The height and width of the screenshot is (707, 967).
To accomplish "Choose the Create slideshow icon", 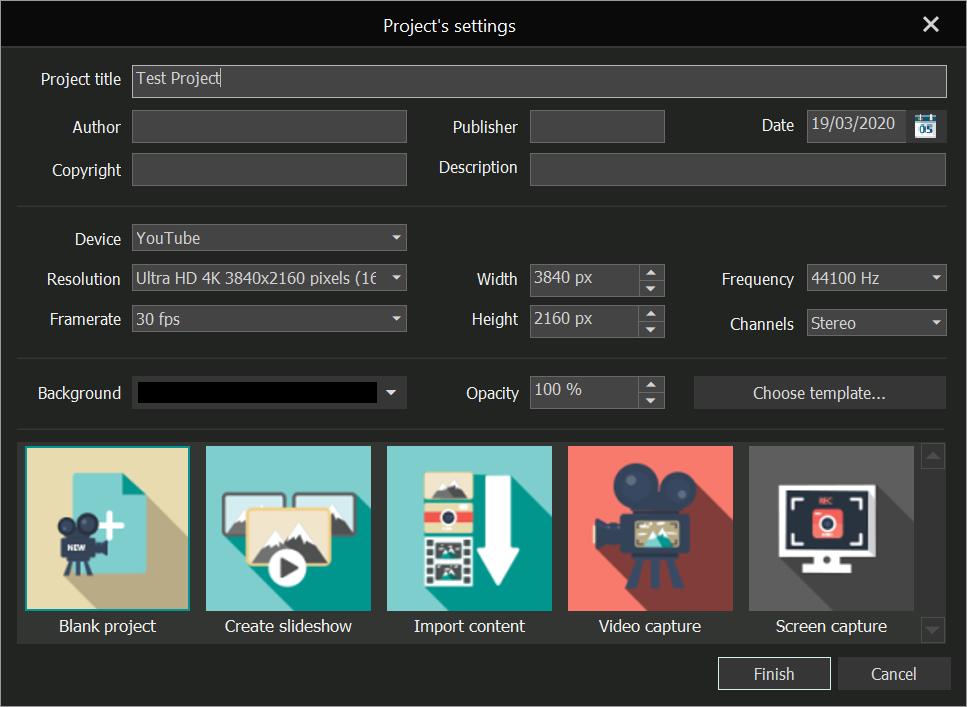I will (288, 528).
